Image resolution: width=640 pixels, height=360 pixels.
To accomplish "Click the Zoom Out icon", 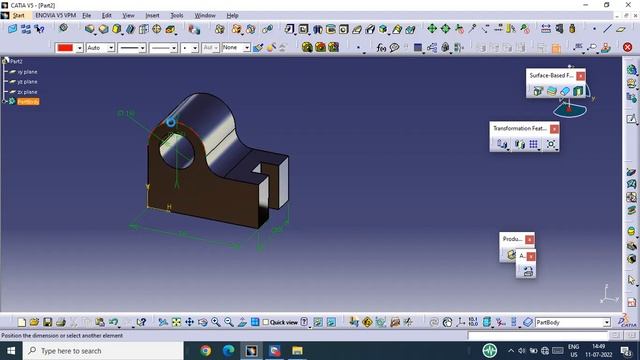I will [229, 322].
